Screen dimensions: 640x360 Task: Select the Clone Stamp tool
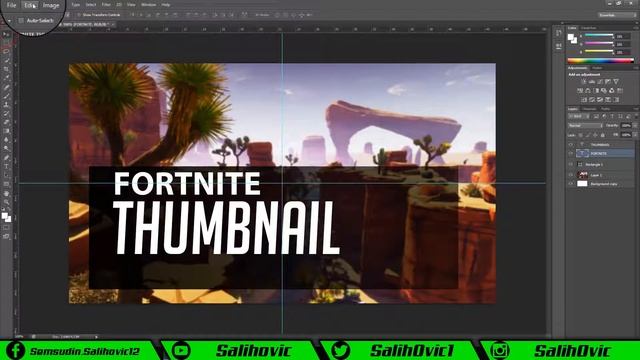point(6,104)
